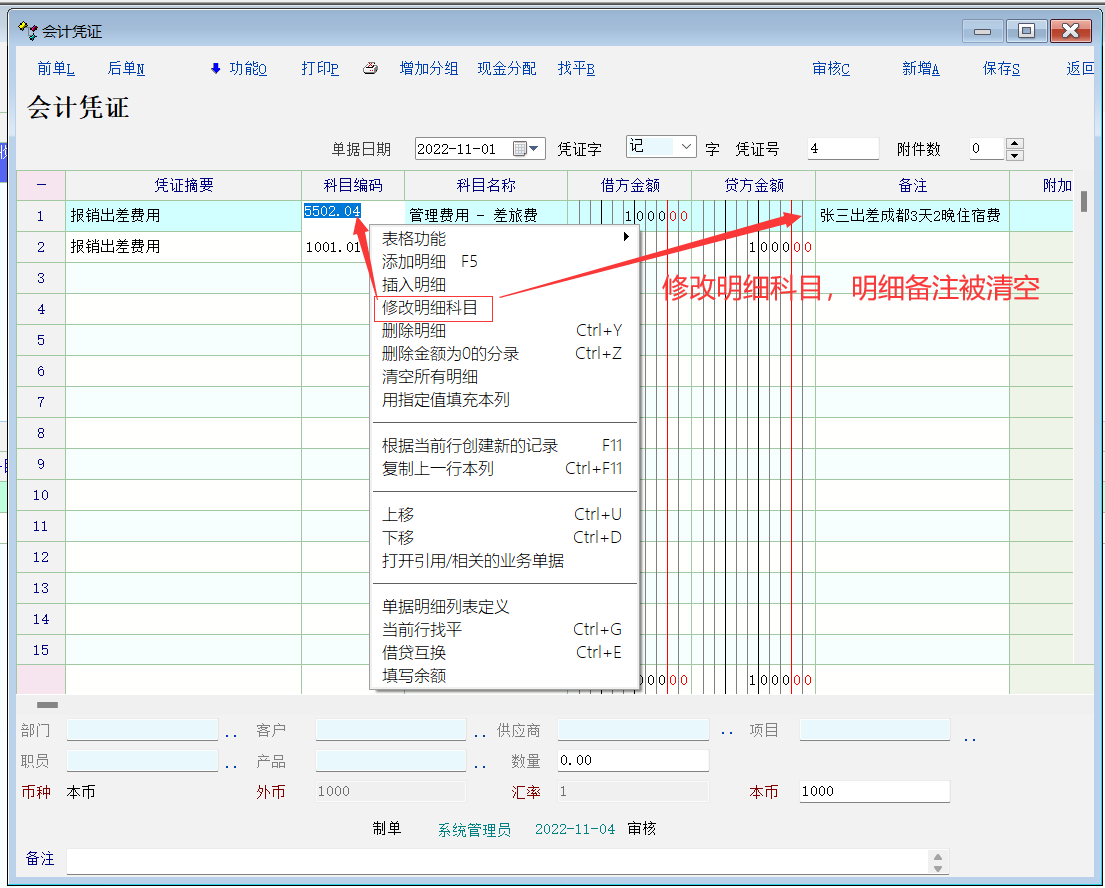Click the vertical scrollbar thumb of the grid

[1083, 200]
